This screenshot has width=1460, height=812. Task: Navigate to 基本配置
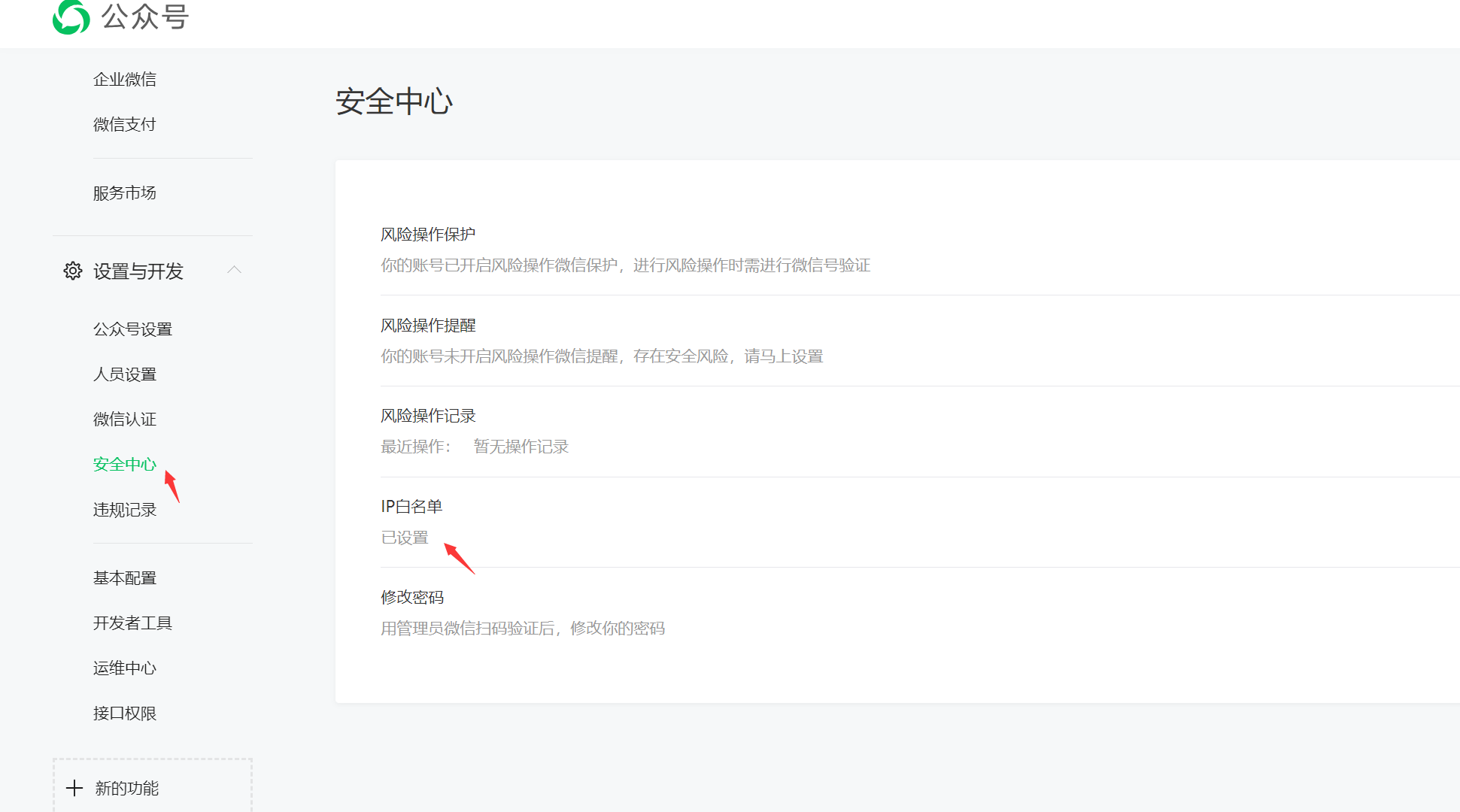(125, 578)
